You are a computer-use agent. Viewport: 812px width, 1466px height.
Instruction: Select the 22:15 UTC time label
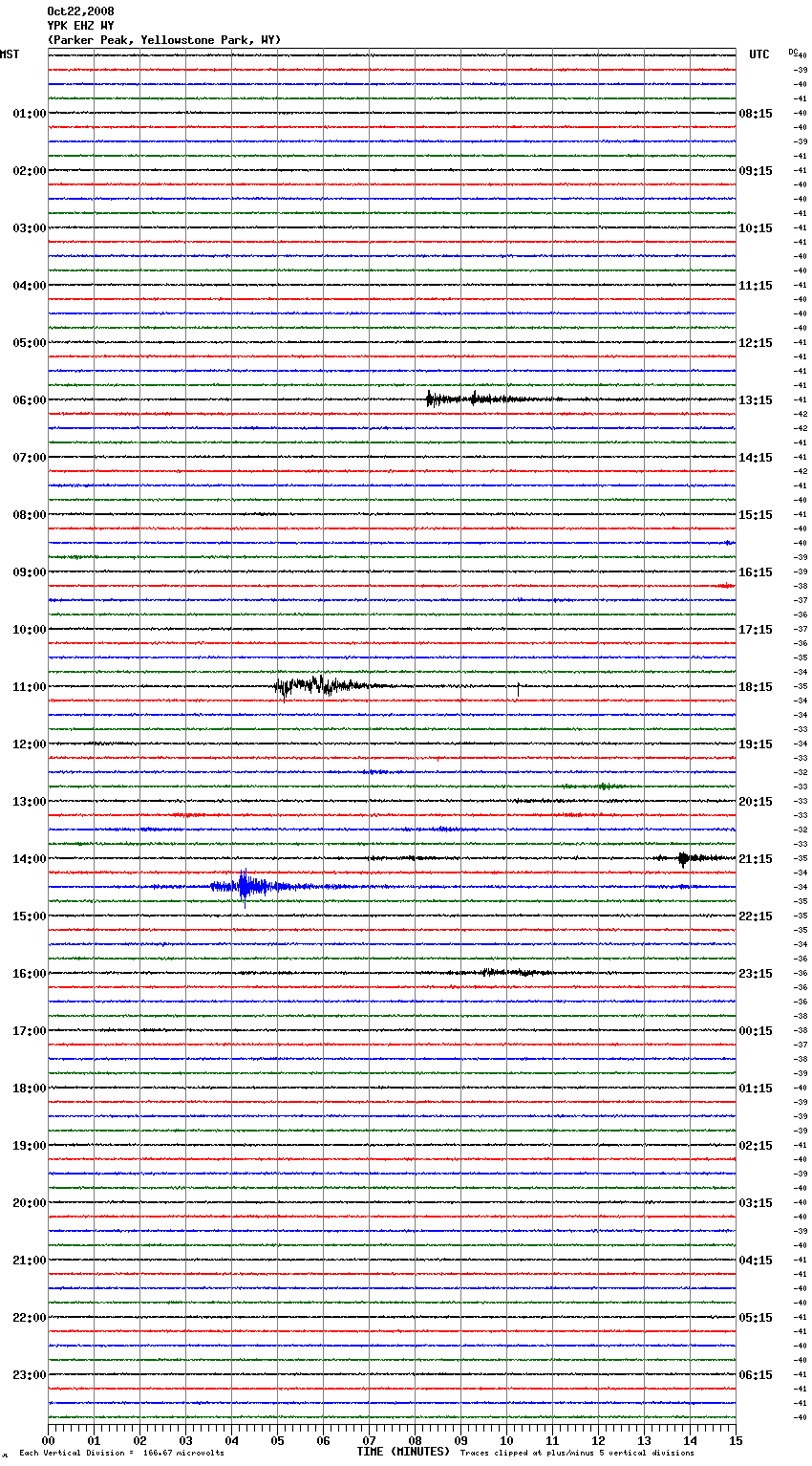pos(756,916)
